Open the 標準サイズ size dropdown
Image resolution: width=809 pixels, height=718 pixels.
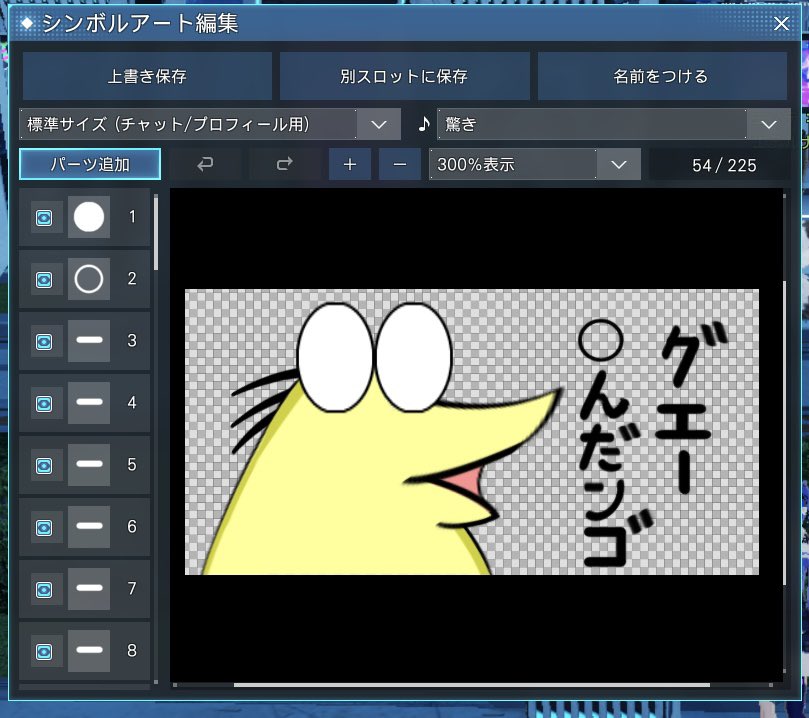point(378,124)
